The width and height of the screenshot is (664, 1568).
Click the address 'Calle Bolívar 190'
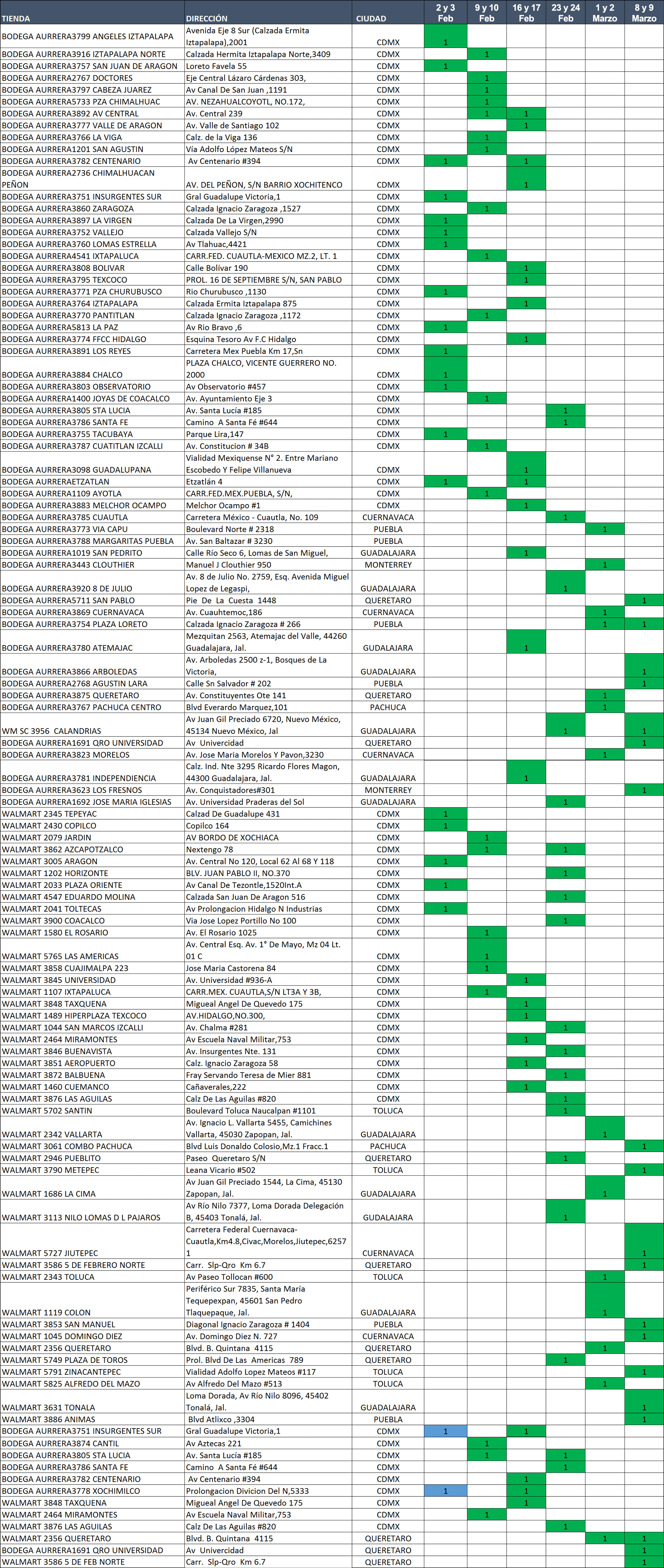coord(217,268)
